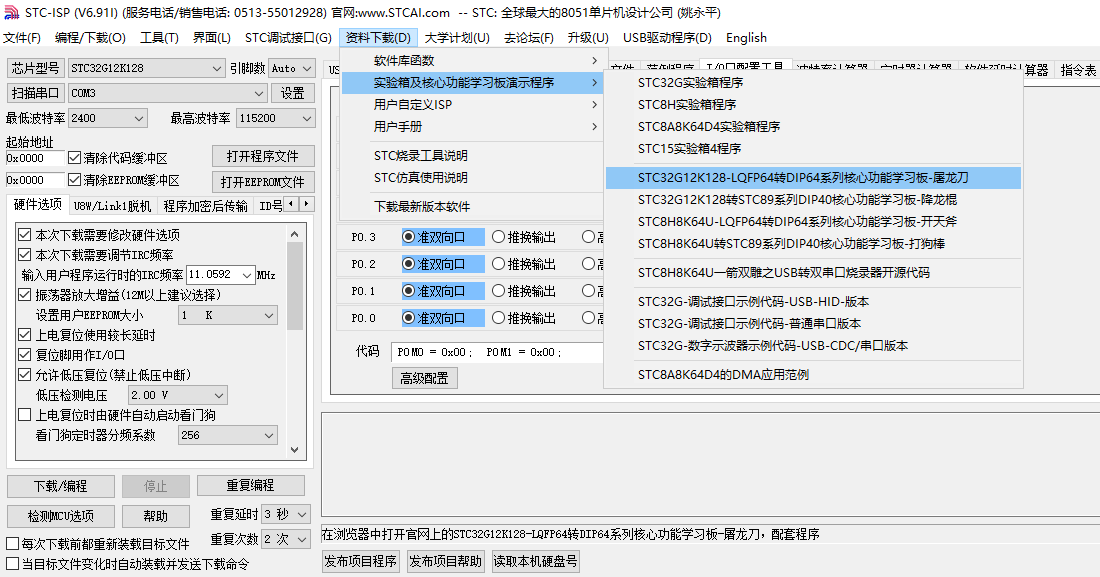The width and height of the screenshot is (1100, 577).
Task: Open the 工具(T) menu
Action: pos(159,38)
